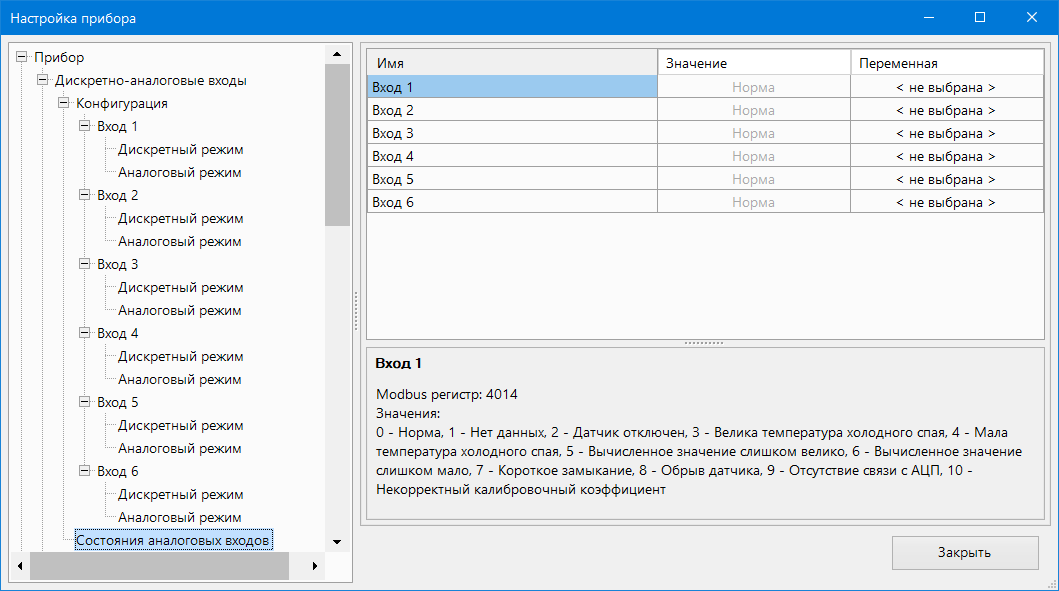Screen dimensions: 1059x591
Task: Collapse the Вход 4 tree node
Action: pos(85,334)
